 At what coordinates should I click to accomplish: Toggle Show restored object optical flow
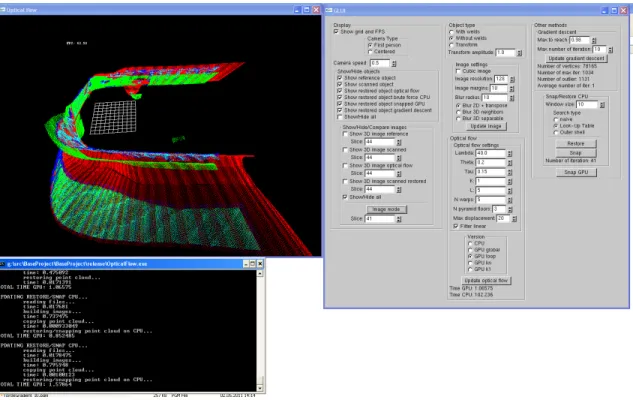coord(340,91)
